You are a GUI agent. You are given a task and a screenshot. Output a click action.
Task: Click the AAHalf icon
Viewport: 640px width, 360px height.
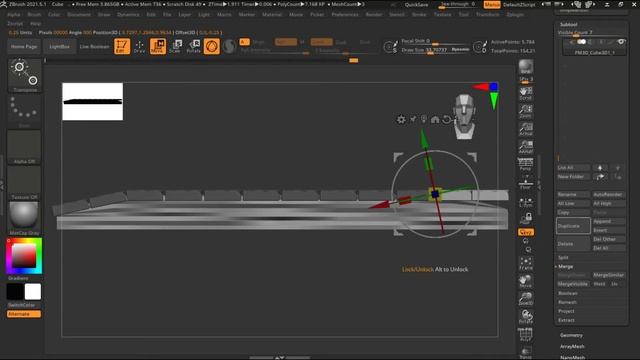(x=525, y=147)
